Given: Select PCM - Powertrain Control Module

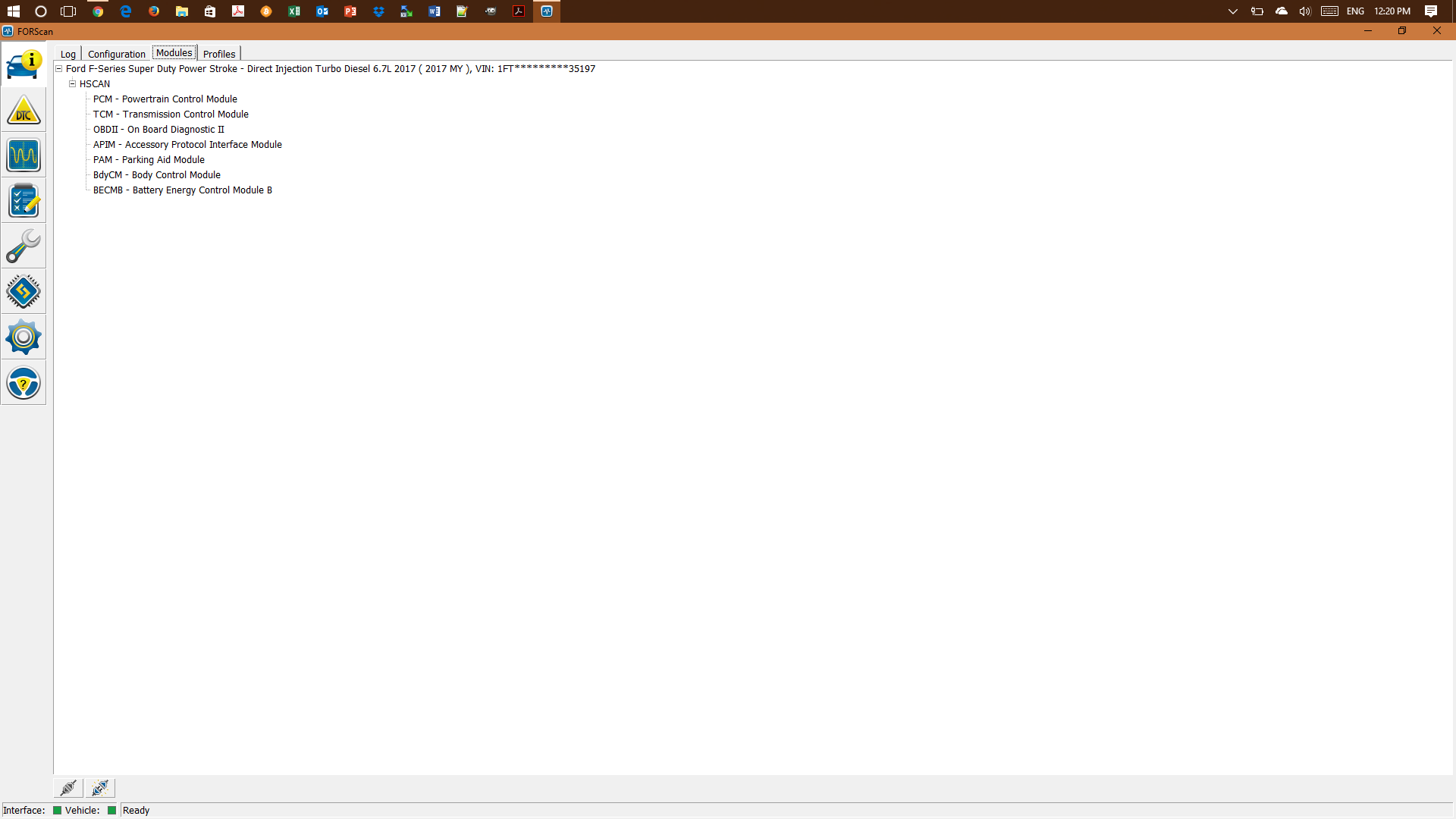Looking at the screenshot, I should (165, 99).
